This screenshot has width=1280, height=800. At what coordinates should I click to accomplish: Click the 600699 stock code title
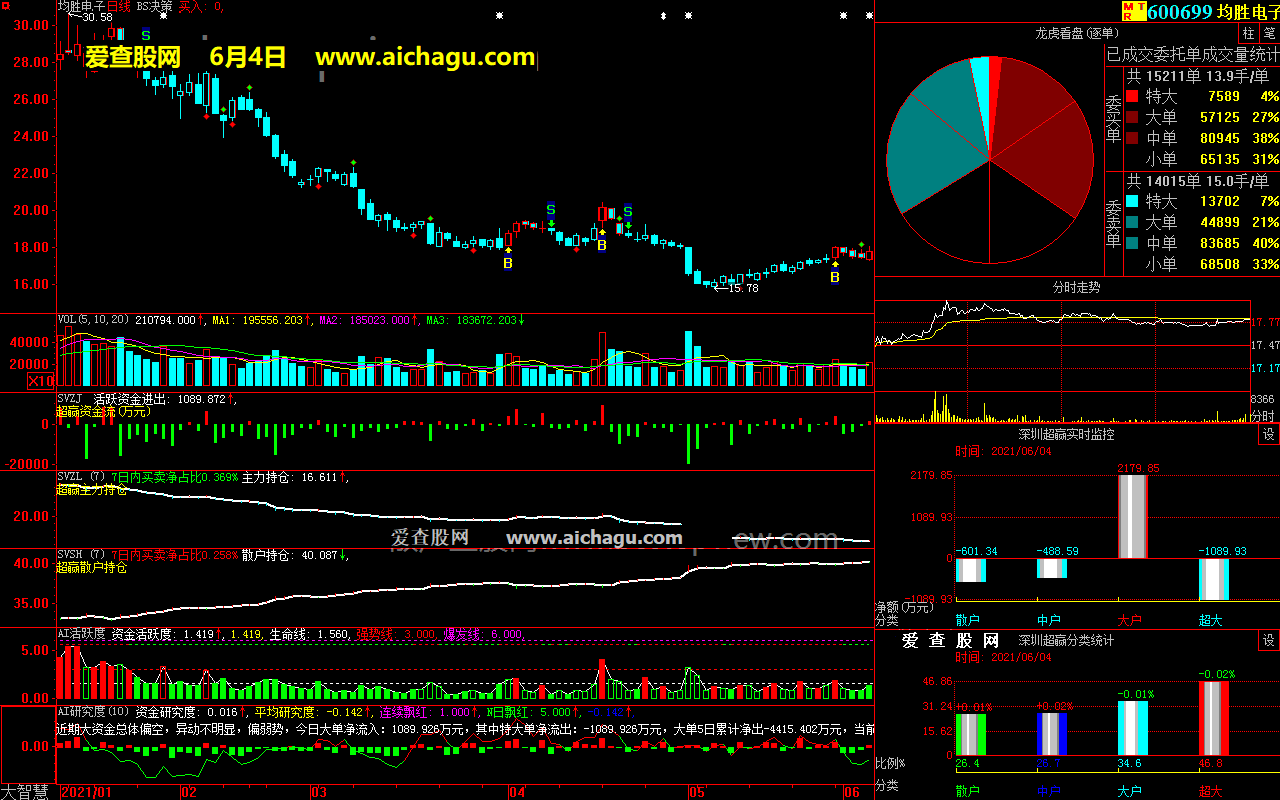[x=1179, y=12]
